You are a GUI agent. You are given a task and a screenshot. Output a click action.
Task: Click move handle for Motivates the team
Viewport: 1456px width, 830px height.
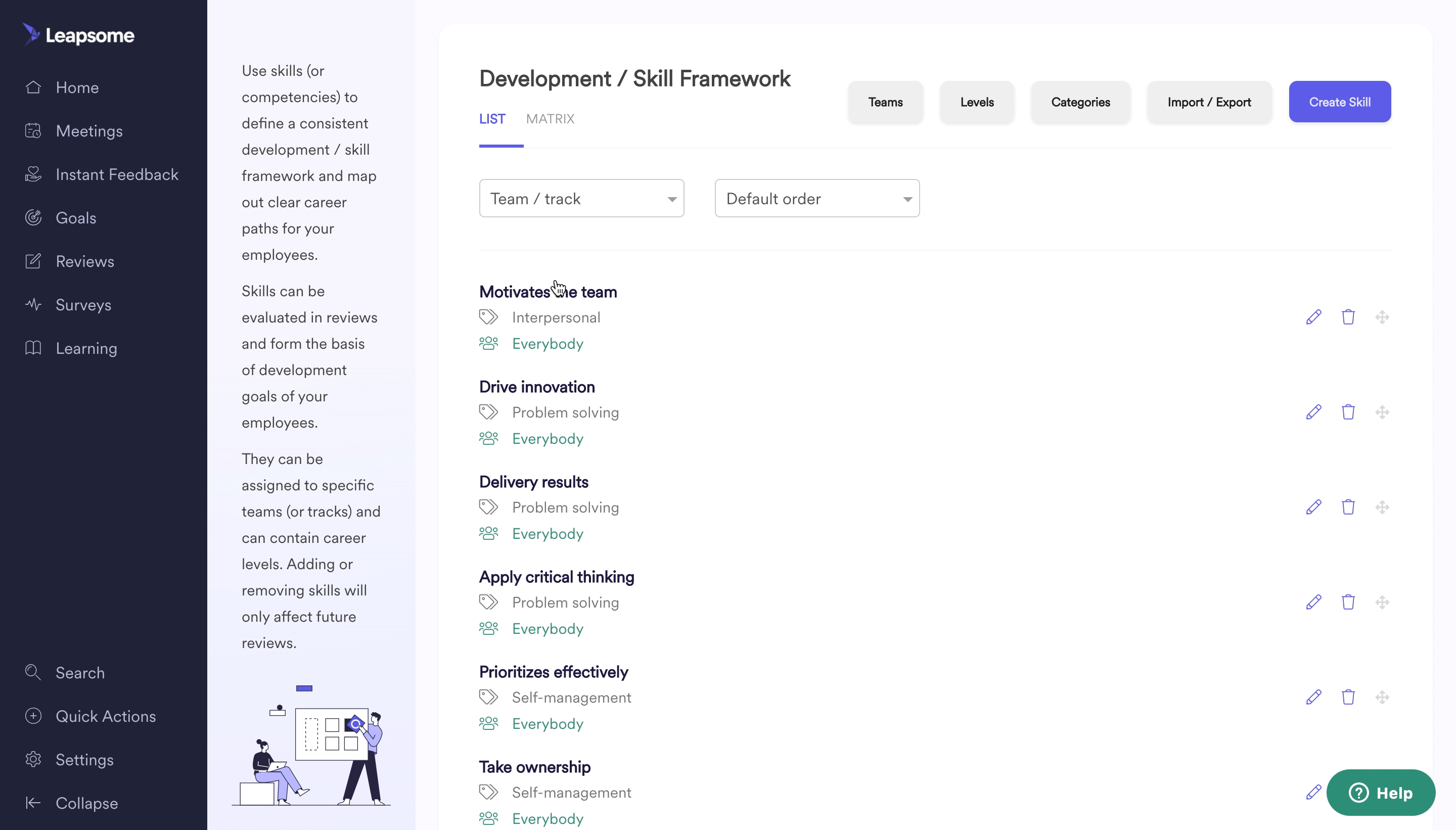pyautogui.click(x=1382, y=316)
